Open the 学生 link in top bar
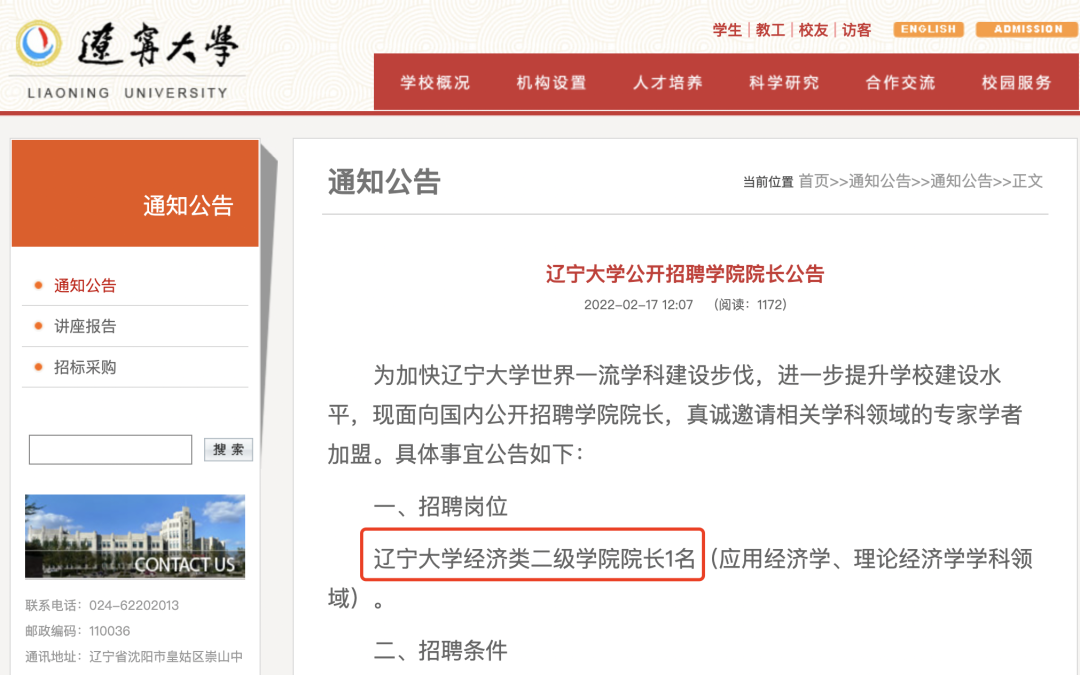1080x675 pixels. 727,30
